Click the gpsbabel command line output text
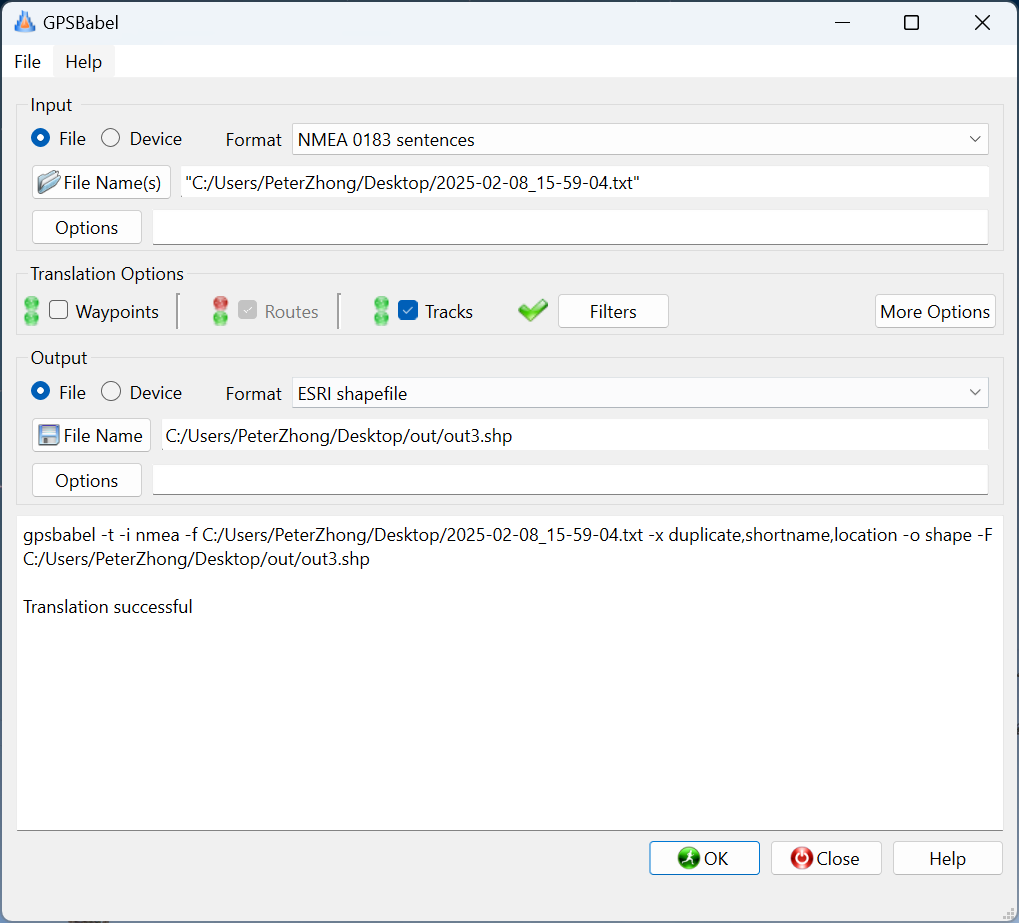The height and width of the screenshot is (923, 1019). click(x=508, y=547)
